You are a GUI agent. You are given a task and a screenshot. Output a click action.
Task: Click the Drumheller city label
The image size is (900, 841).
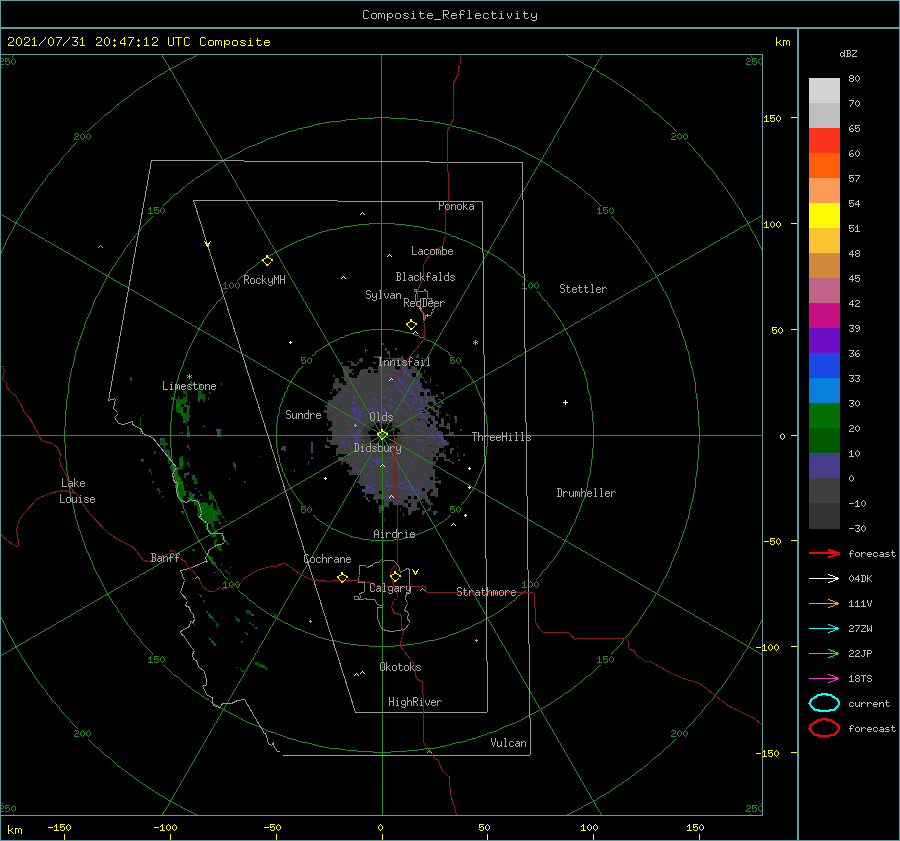(x=586, y=493)
